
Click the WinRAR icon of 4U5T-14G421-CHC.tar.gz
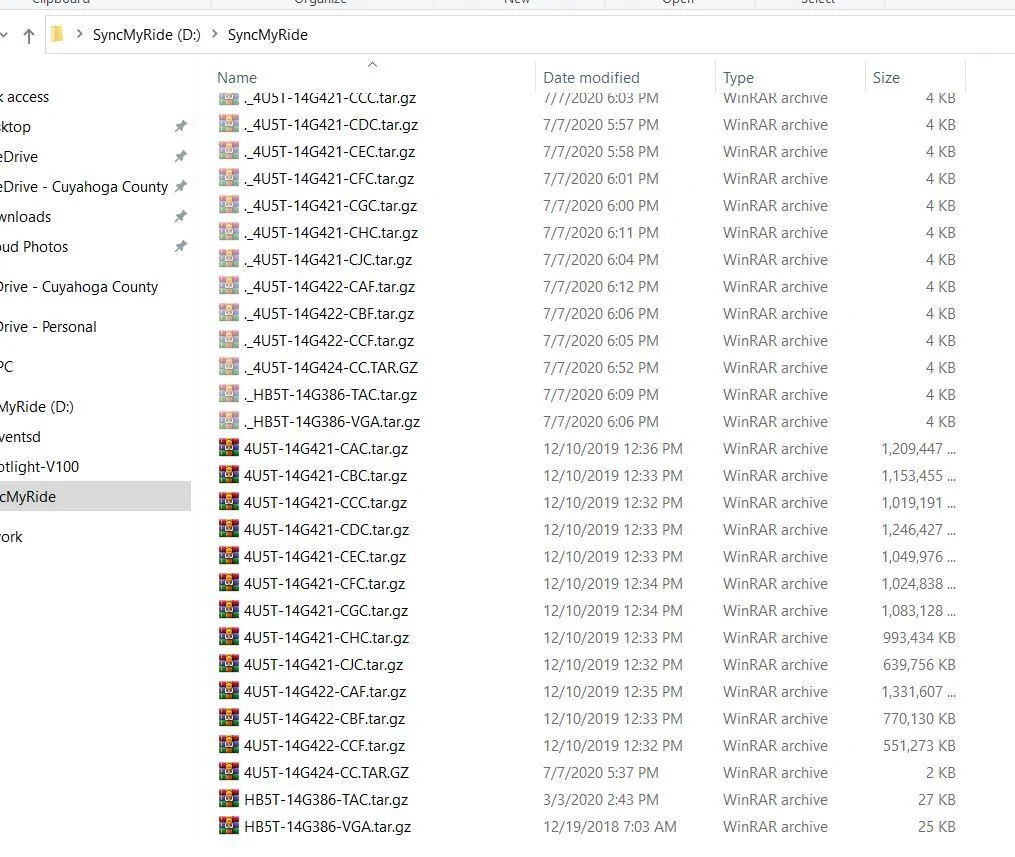point(229,637)
